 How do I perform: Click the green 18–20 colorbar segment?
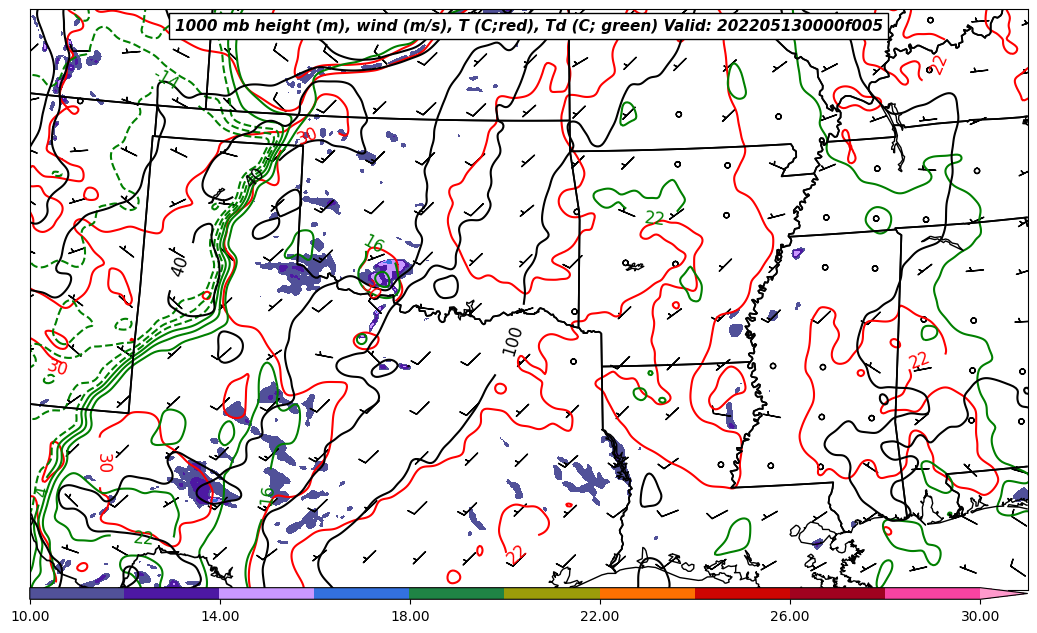tap(457, 593)
